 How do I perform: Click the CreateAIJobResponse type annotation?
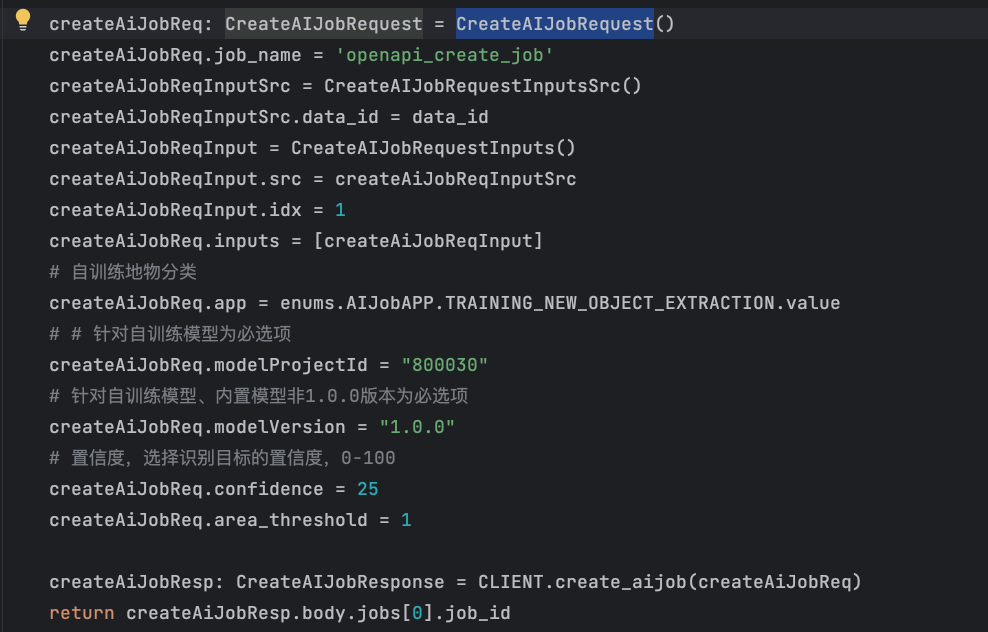coord(340,582)
